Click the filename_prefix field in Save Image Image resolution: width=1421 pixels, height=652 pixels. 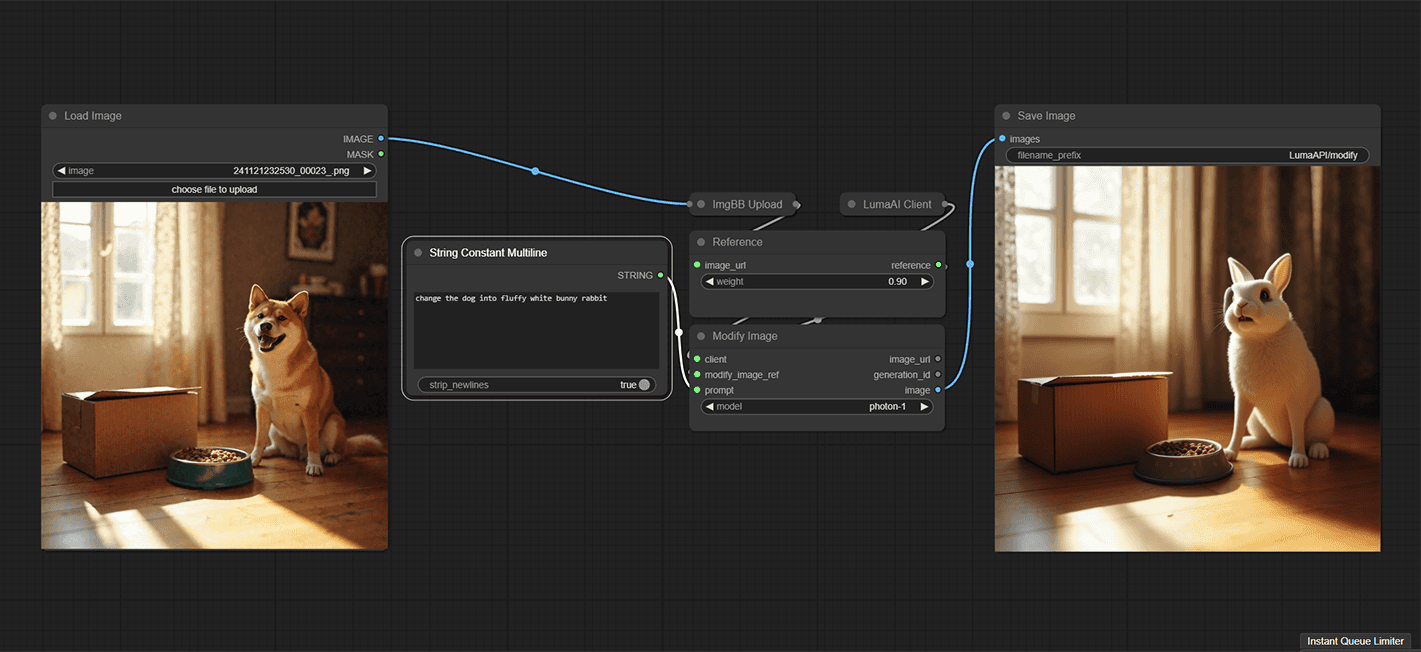click(1186, 156)
